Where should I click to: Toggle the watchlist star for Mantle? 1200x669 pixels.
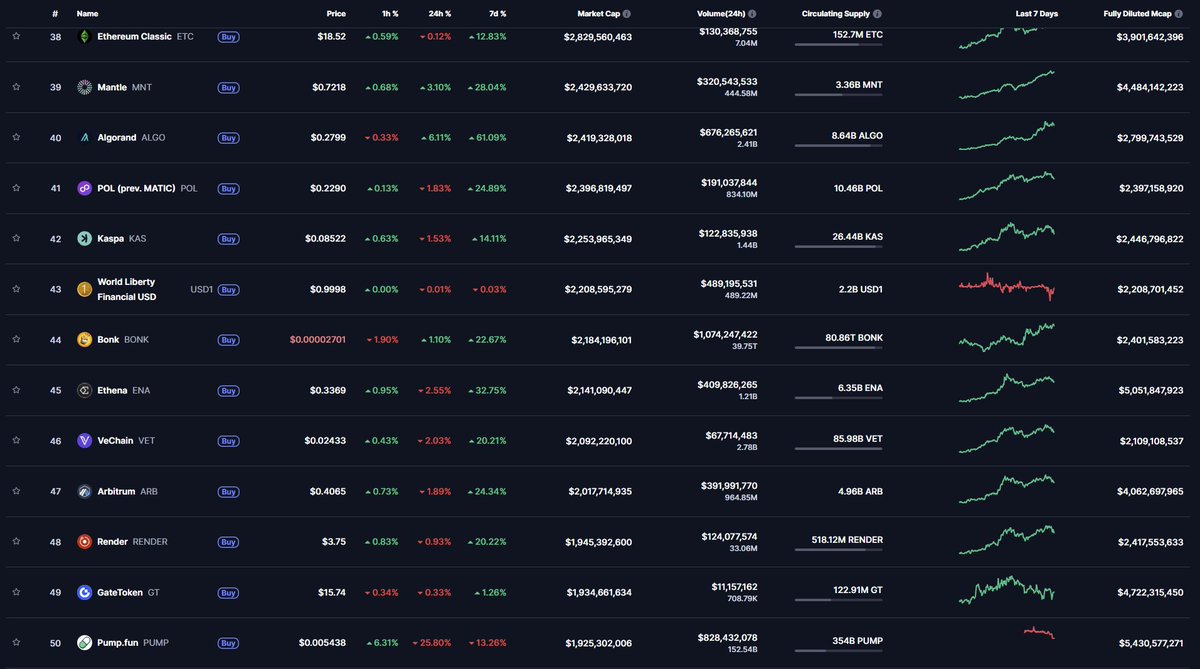tap(16, 87)
